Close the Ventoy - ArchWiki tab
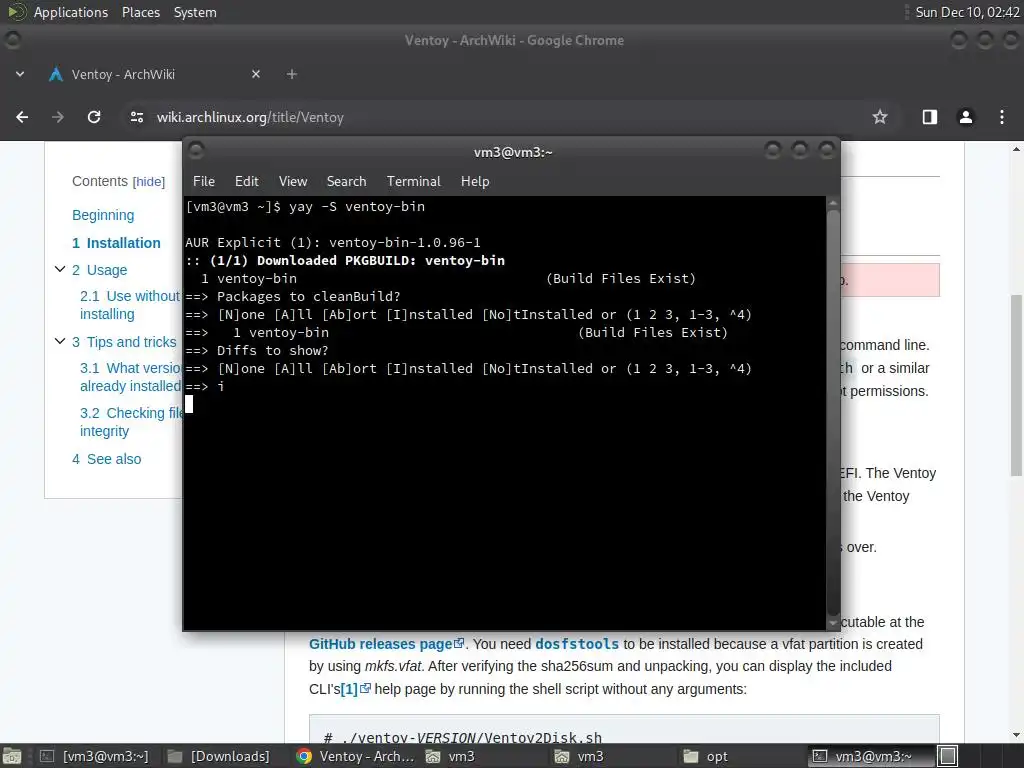Image resolution: width=1024 pixels, height=768 pixels. tap(256, 74)
